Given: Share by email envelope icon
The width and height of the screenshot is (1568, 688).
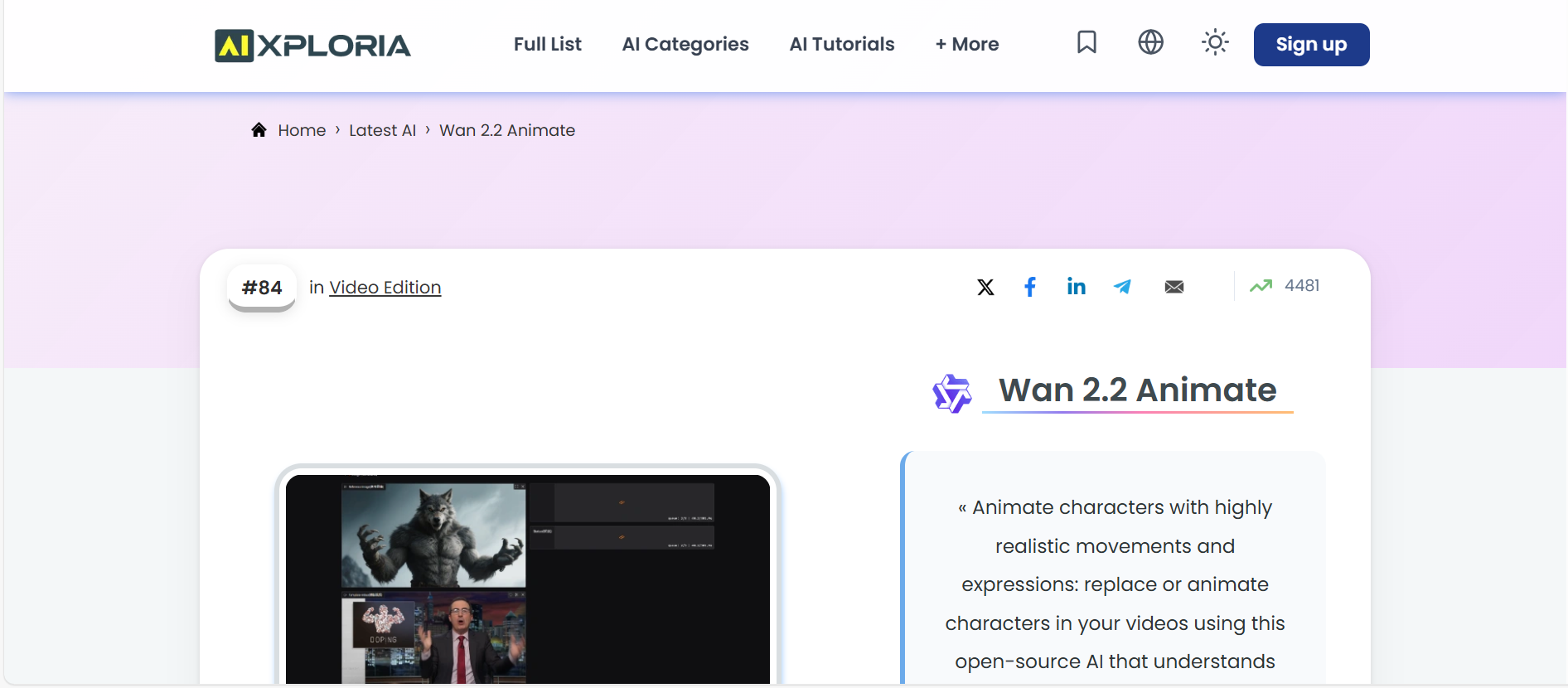Looking at the screenshot, I should [x=1174, y=287].
